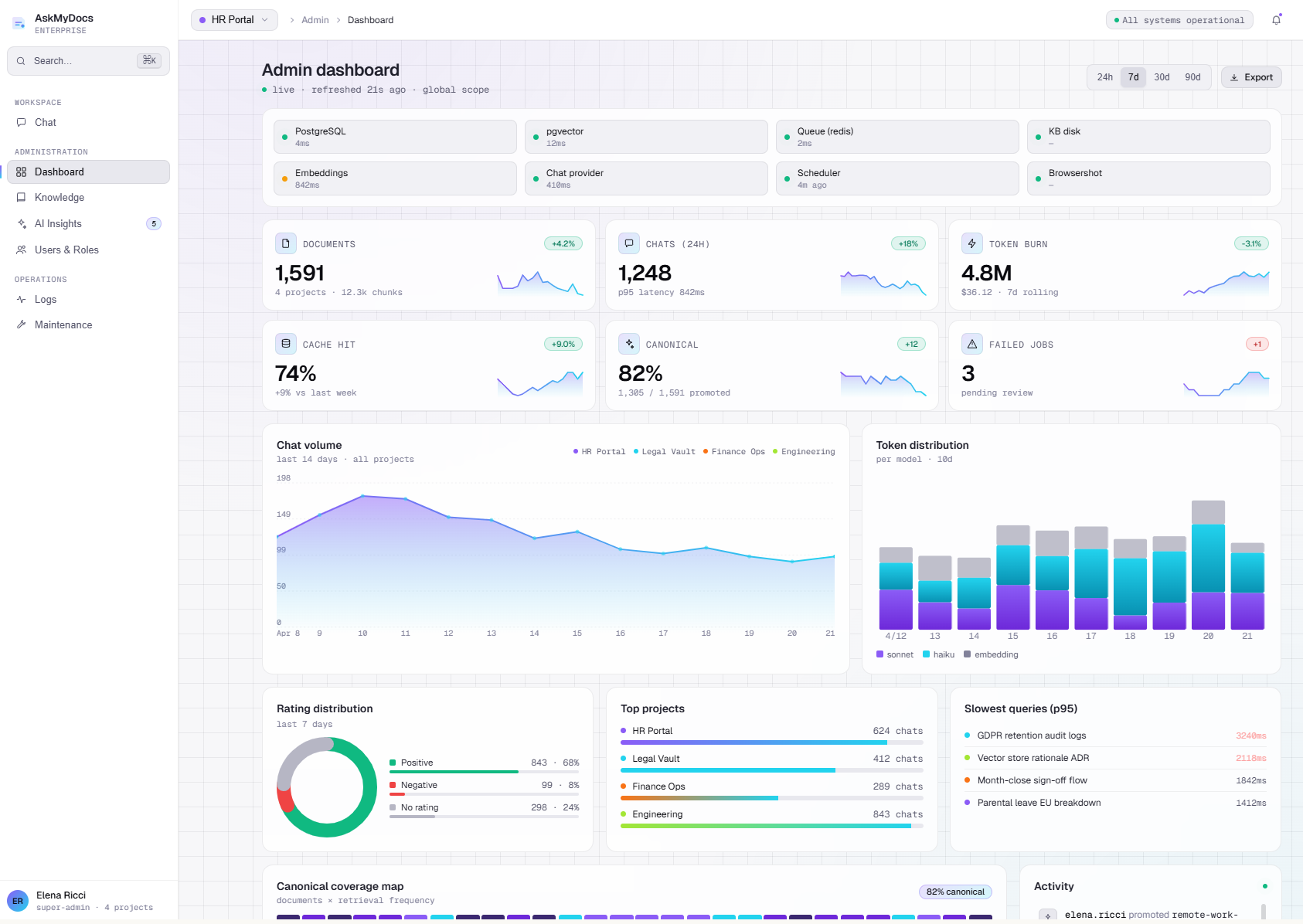Click the AskMyDocs logo icon
Image resolution: width=1303 pixels, height=924 pixels.
click(19, 24)
